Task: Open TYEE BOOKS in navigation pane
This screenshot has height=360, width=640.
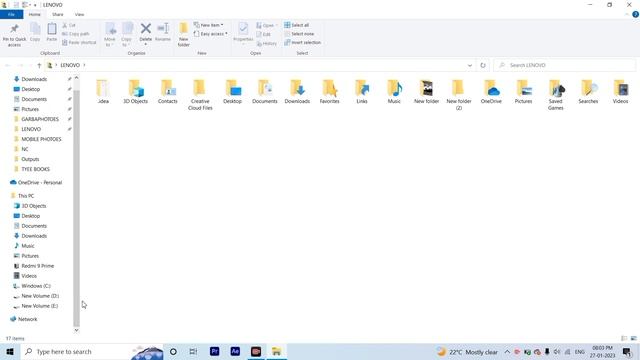Action: [36, 169]
